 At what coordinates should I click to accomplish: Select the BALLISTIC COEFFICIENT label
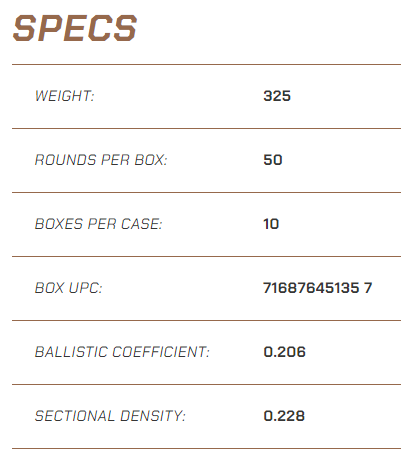pos(122,352)
